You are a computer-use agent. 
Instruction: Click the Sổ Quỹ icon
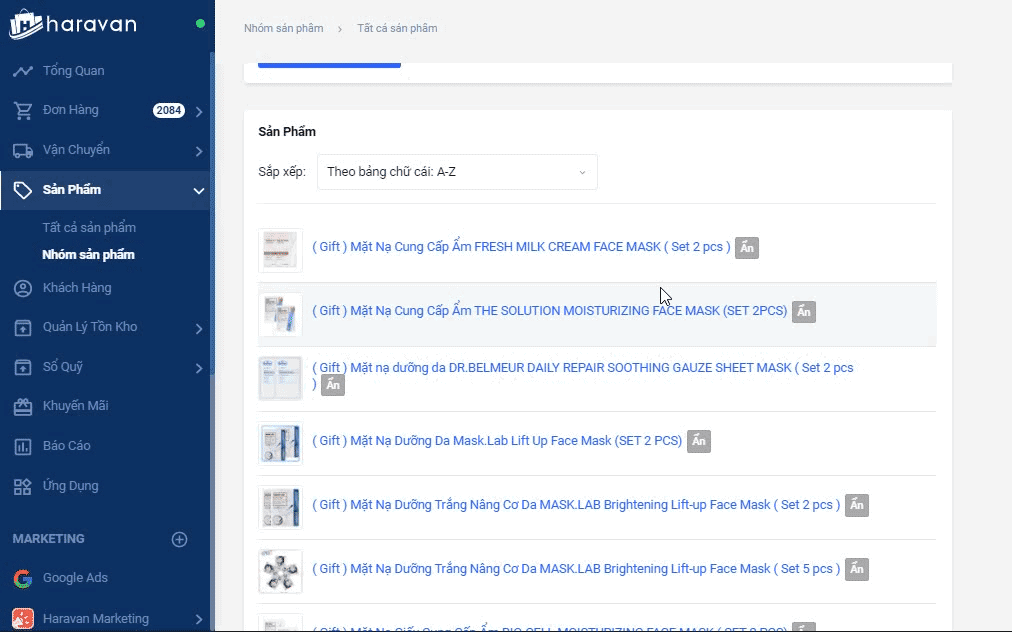23,367
